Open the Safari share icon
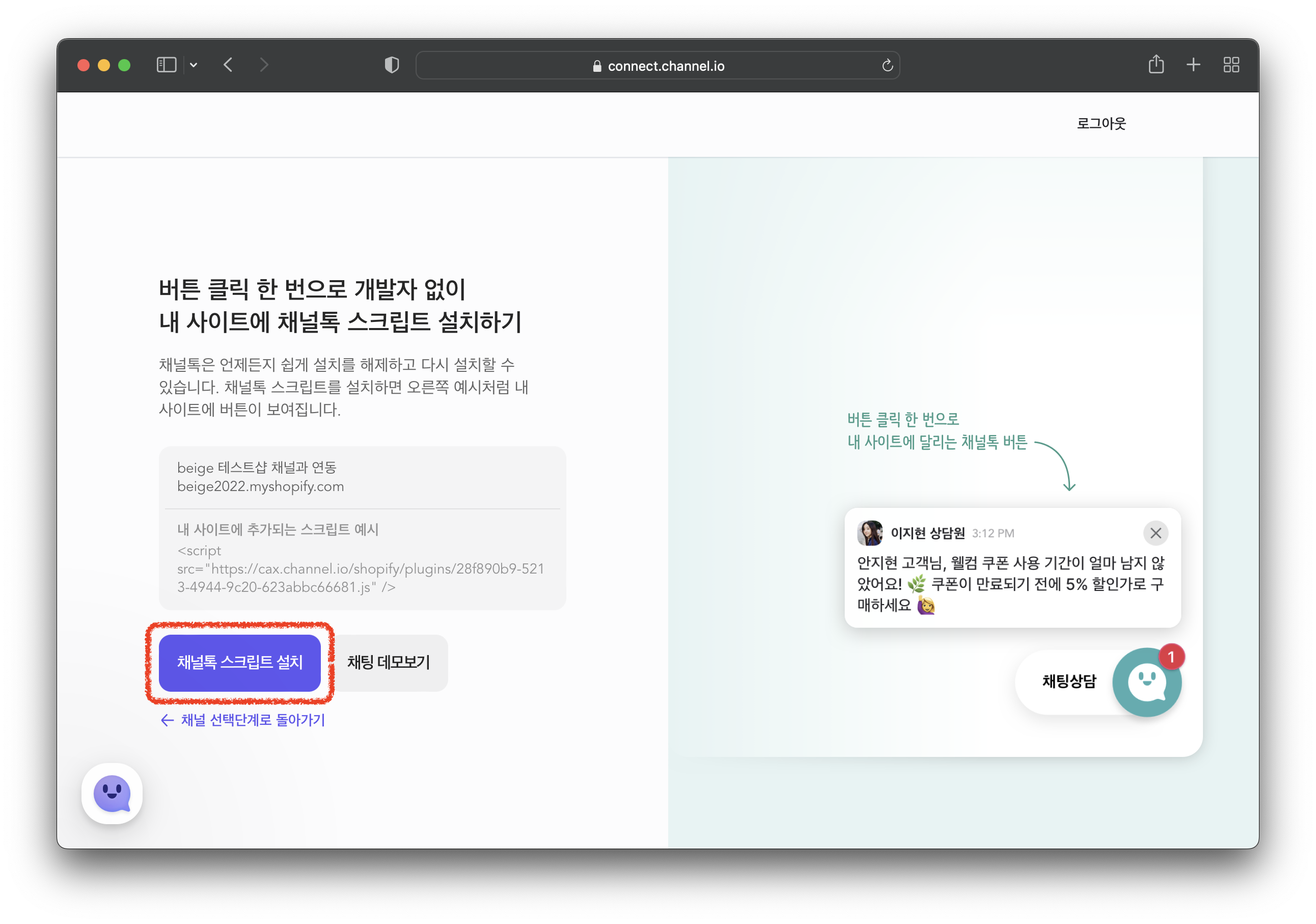Image resolution: width=1316 pixels, height=924 pixels. (x=1156, y=64)
